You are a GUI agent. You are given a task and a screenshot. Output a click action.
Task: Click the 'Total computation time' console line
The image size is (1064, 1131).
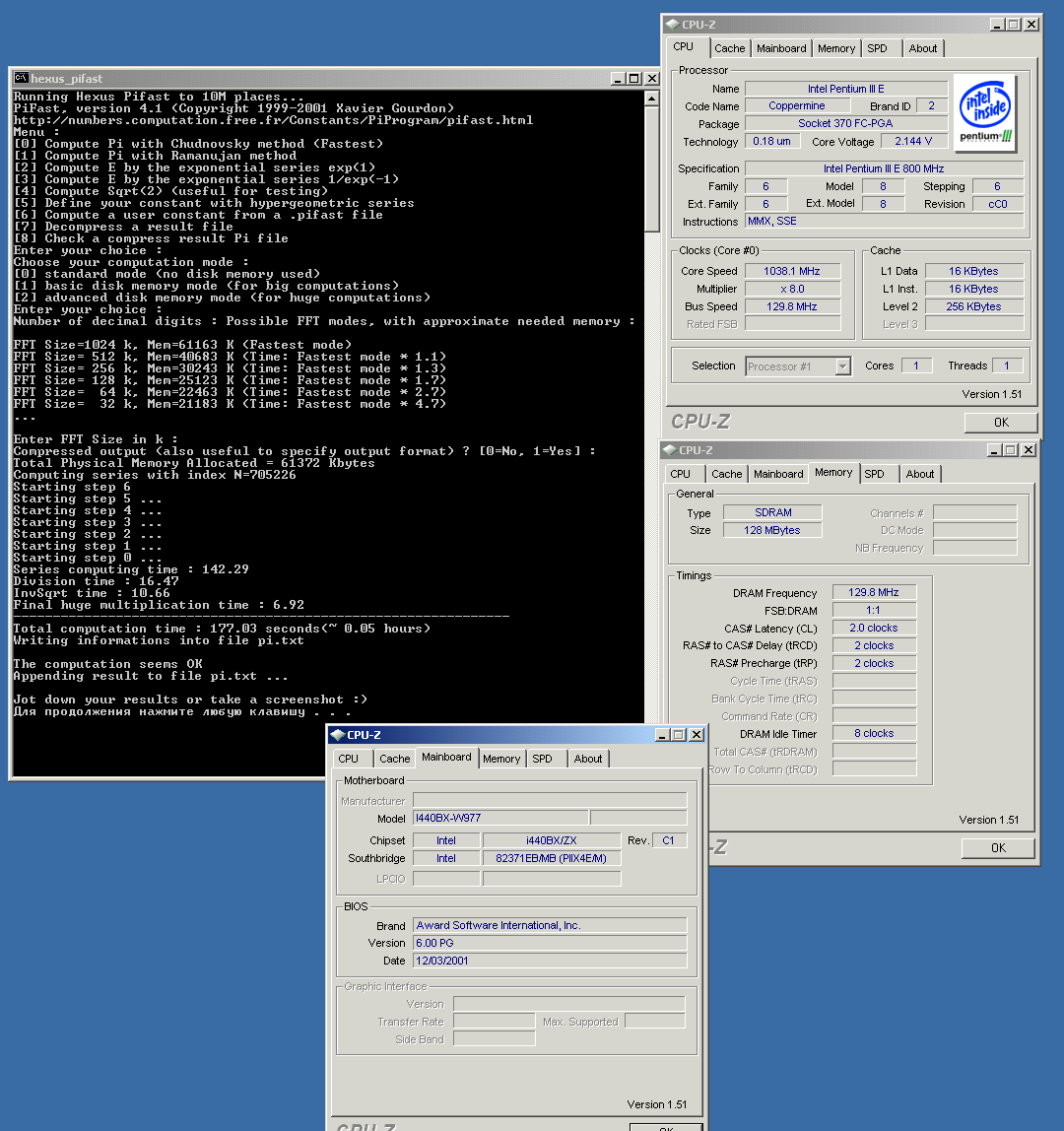(222, 629)
